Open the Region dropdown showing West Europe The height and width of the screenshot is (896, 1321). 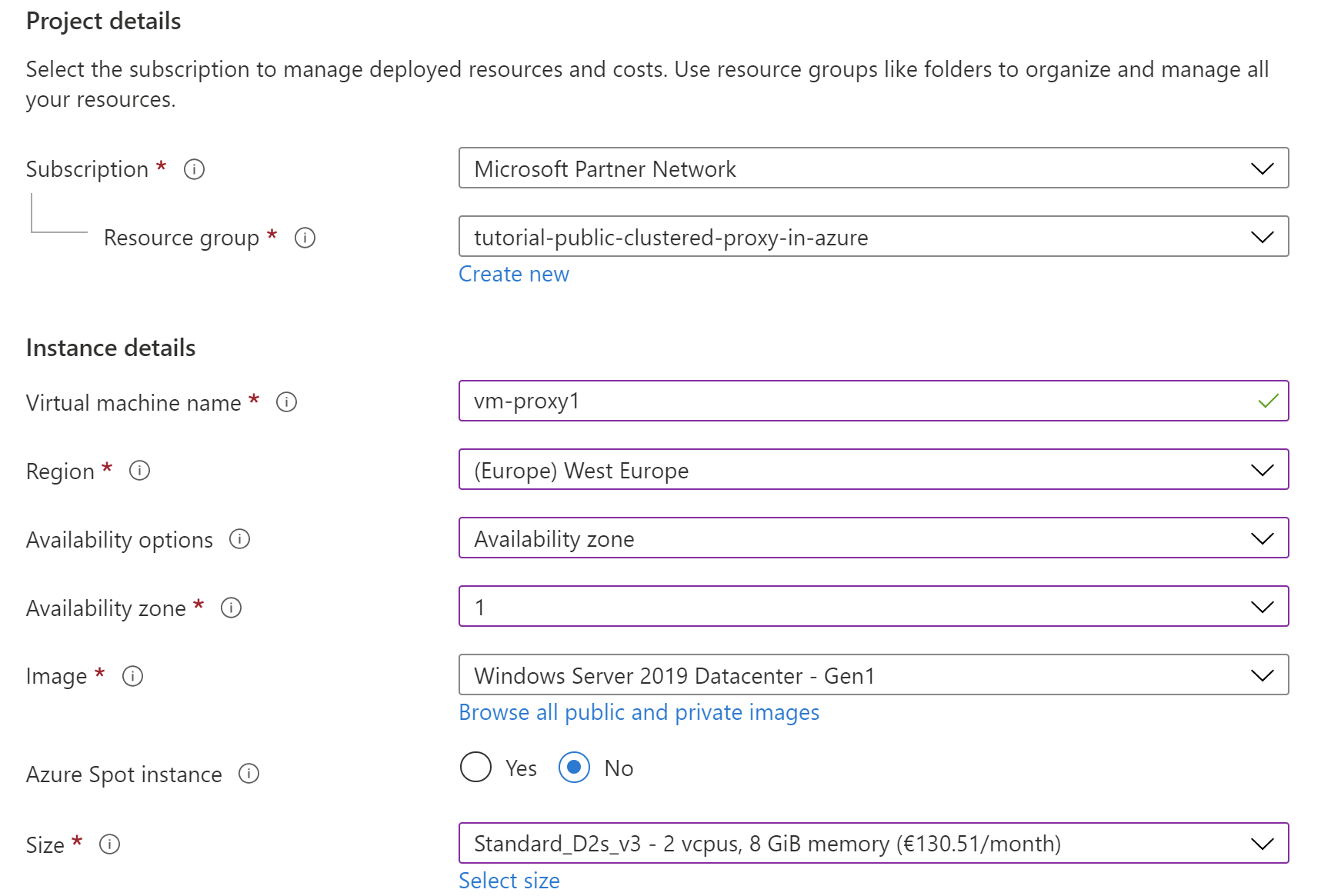click(x=1261, y=470)
